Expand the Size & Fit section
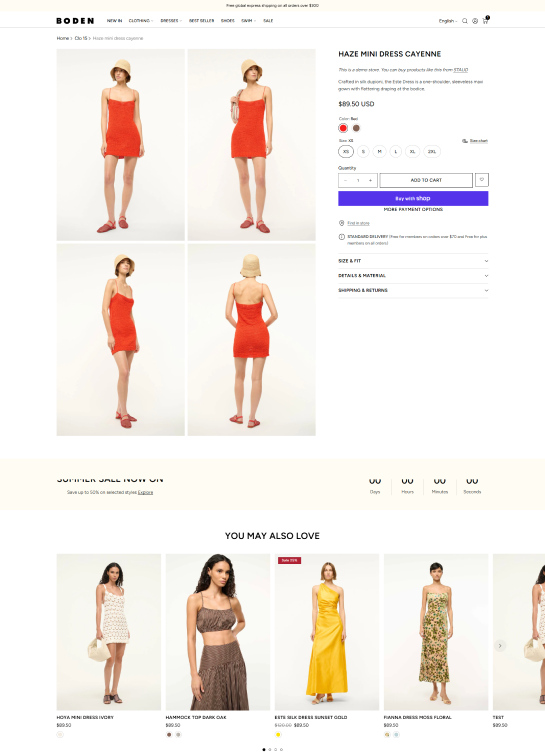Screen dimensions: 545x752 (x=413, y=261)
